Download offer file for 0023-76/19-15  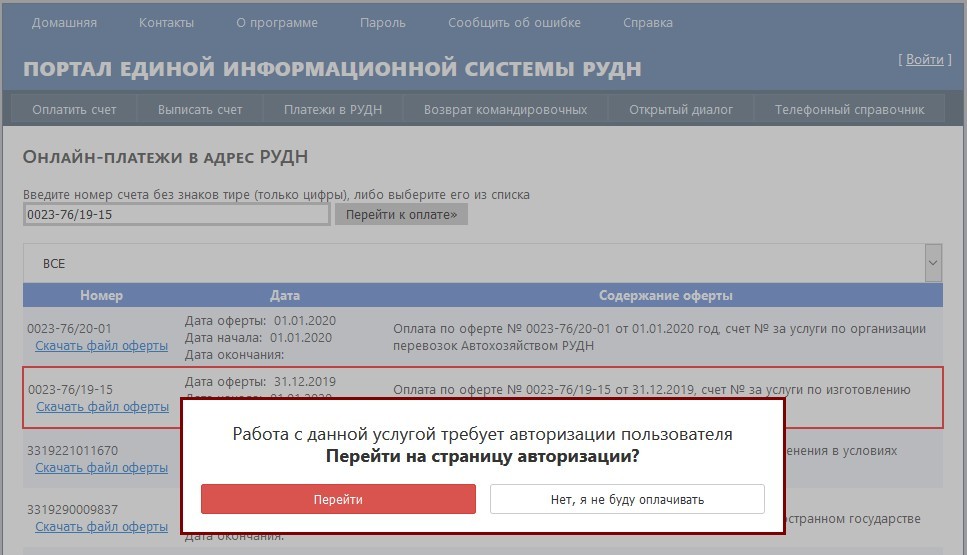[x=102, y=407]
